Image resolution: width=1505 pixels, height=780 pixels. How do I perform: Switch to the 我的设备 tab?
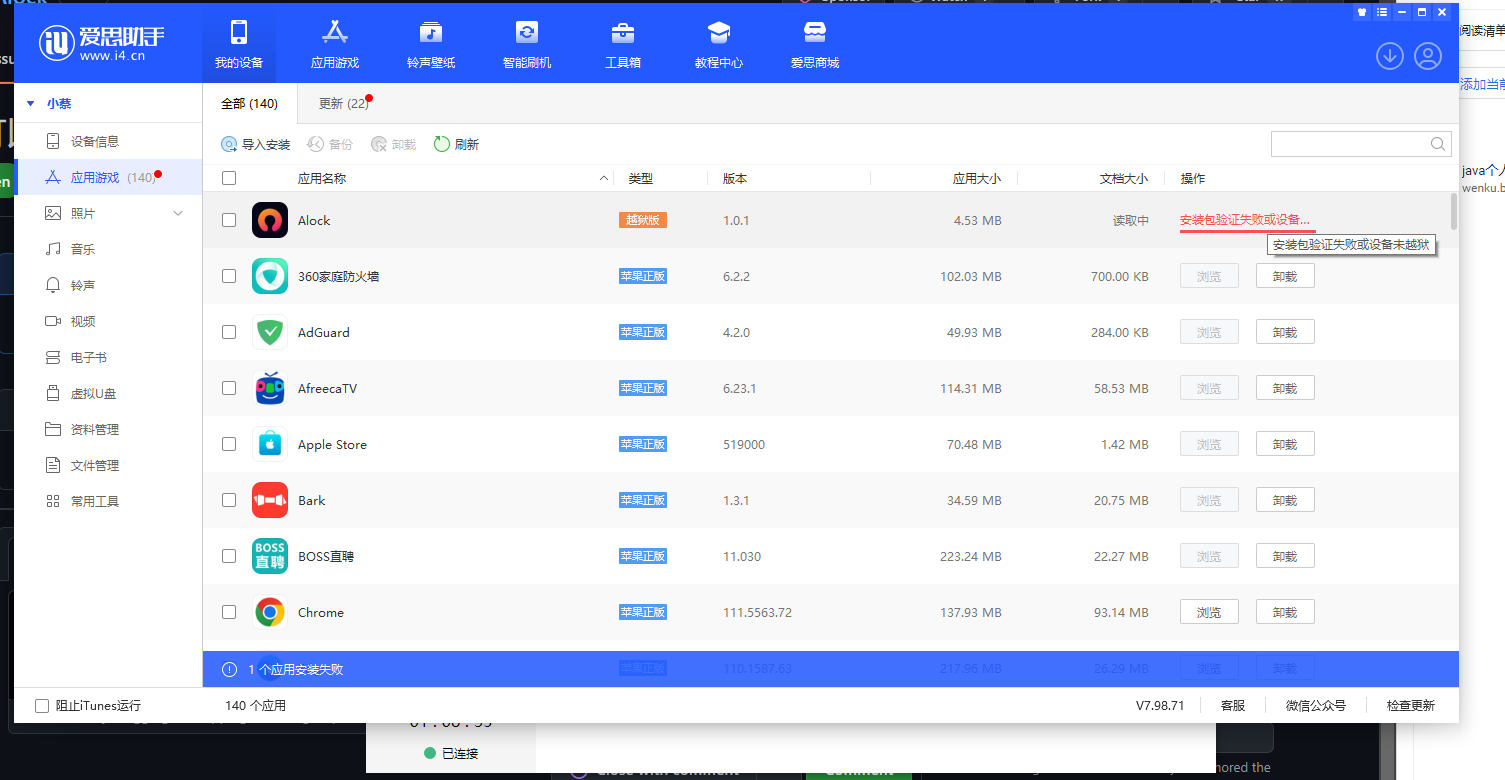click(238, 44)
